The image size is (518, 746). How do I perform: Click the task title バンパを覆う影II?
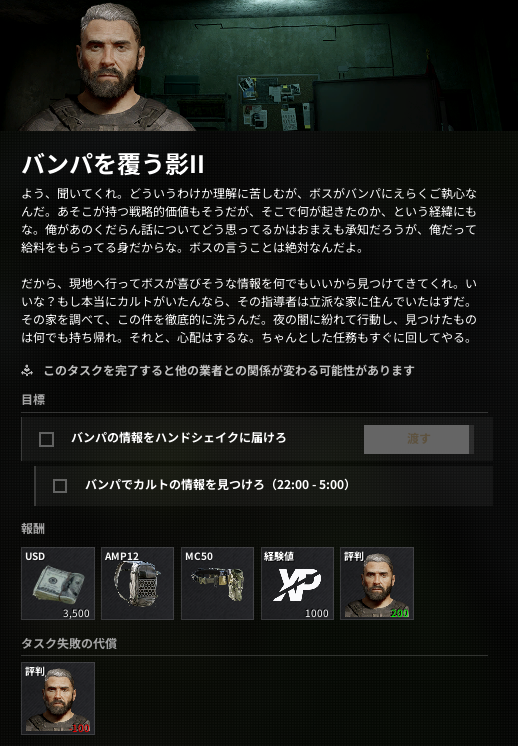tap(113, 164)
